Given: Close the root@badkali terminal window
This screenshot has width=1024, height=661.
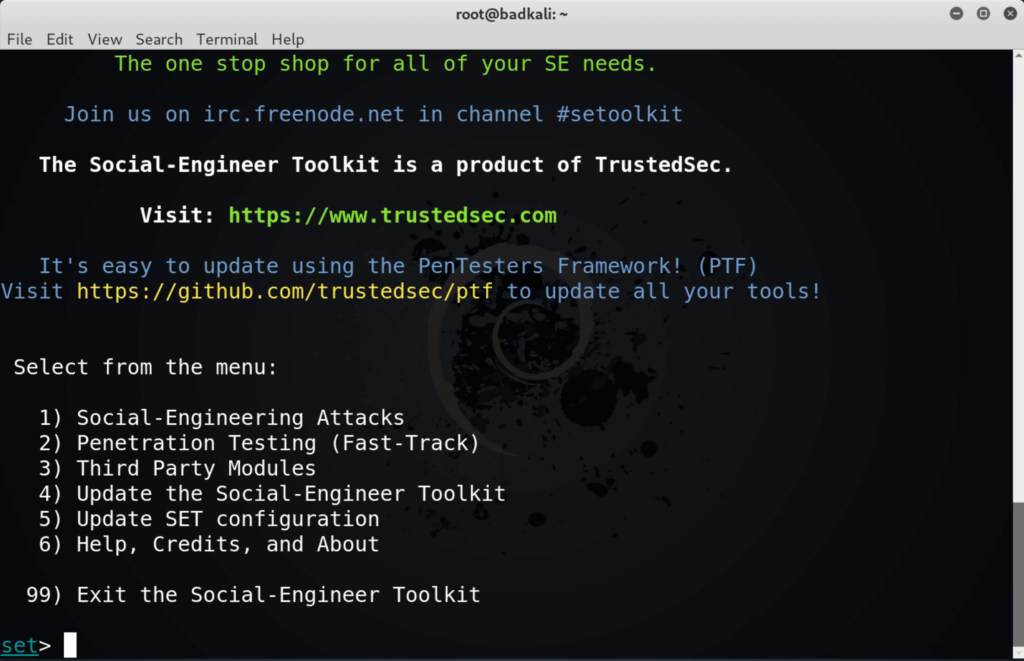Looking at the screenshot, I should (1010, 14).
